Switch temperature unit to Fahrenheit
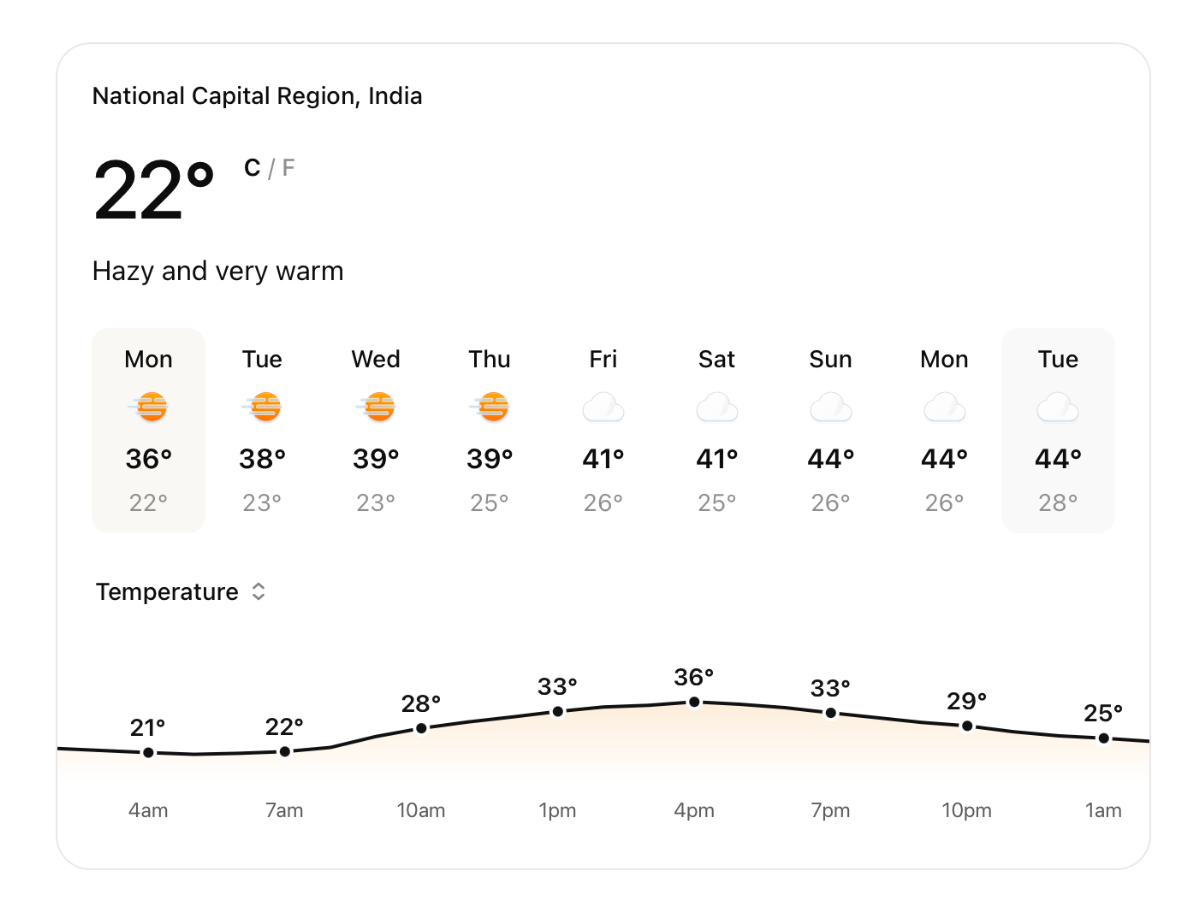Screen dimensions: 1200x900 288,168
